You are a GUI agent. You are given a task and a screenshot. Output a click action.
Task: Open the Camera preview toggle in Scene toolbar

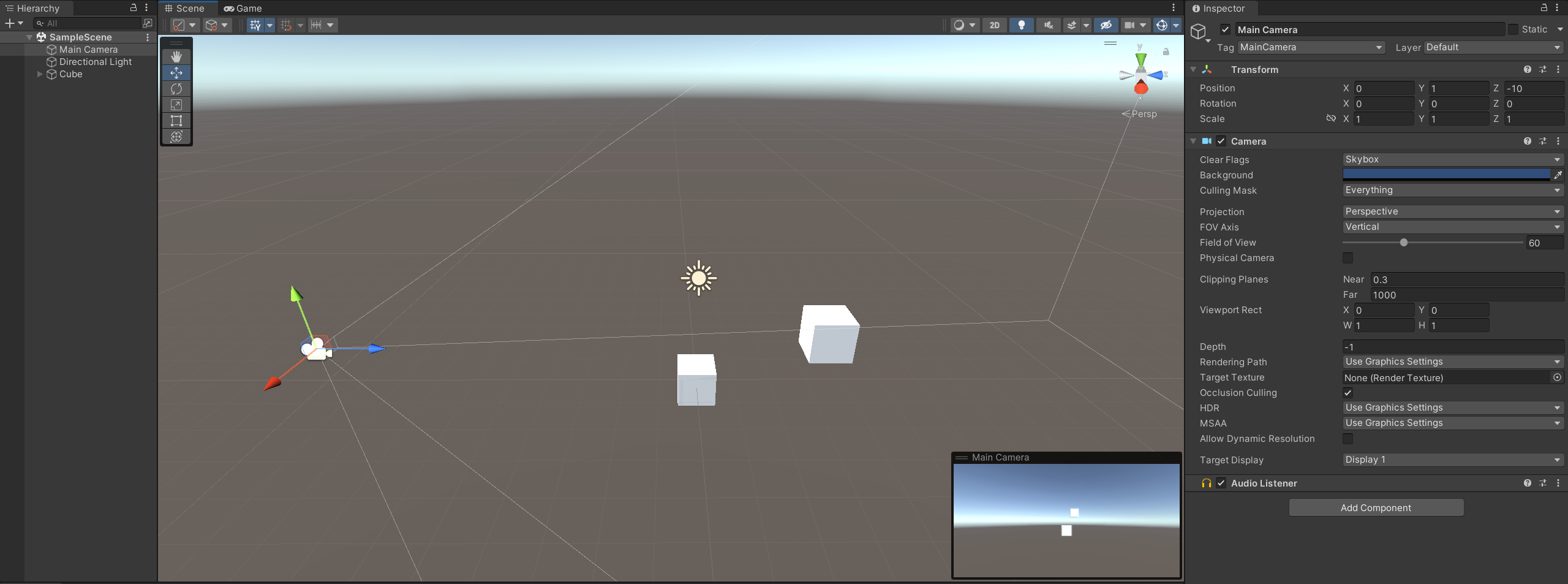[x=1130, y=25]
